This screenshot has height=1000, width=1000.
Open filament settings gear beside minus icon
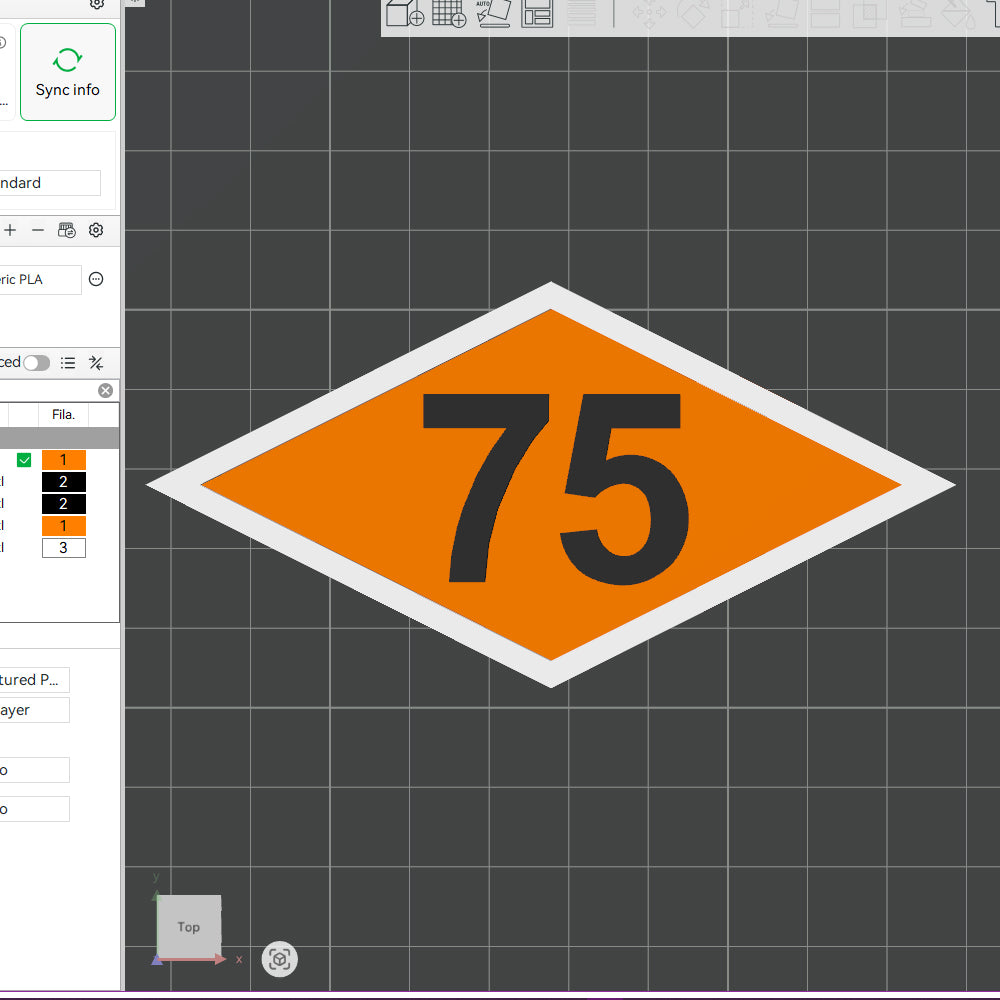click(96, 230)
